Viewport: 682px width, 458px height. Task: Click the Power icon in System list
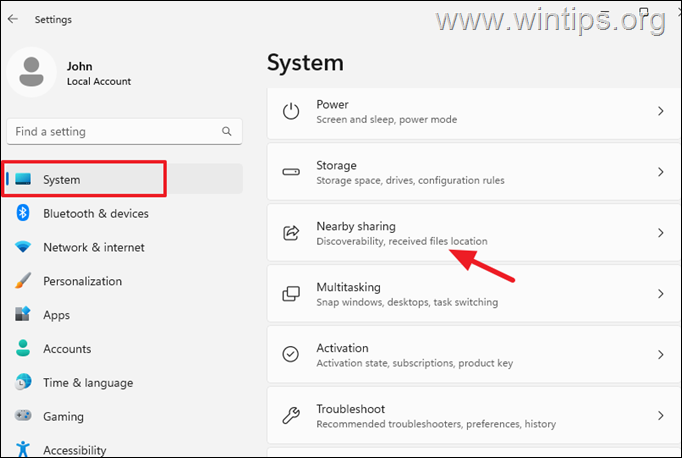point(291,111)
